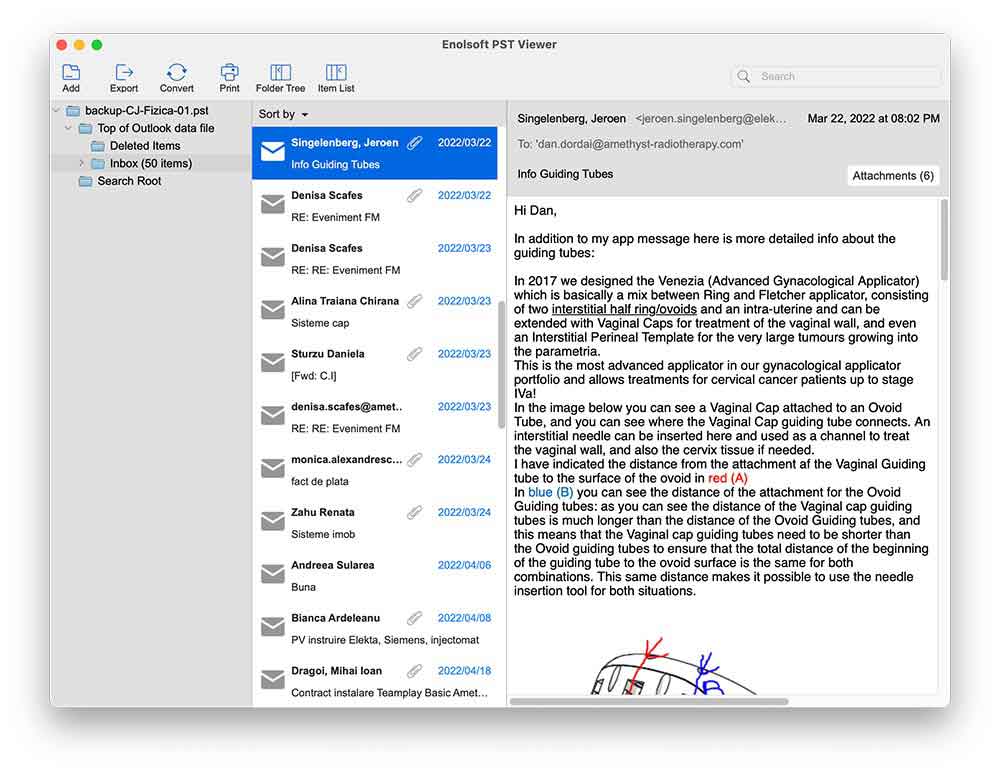Image resolution: width=1000 pixels, height=773 pixels.
Task: Toggle the Item List panel
Action: 336,73
